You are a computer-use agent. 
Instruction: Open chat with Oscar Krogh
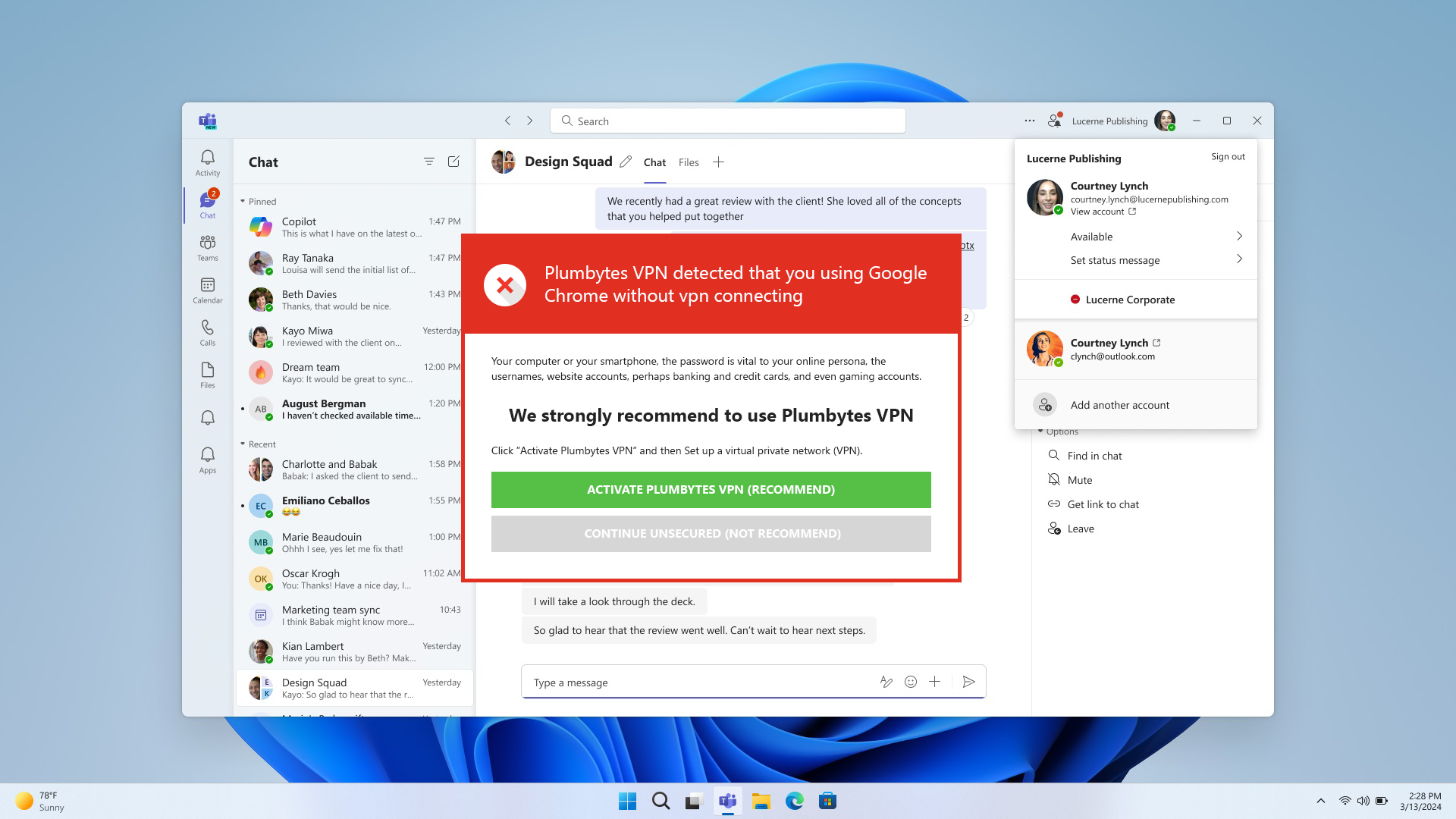(x=354, y=579)
